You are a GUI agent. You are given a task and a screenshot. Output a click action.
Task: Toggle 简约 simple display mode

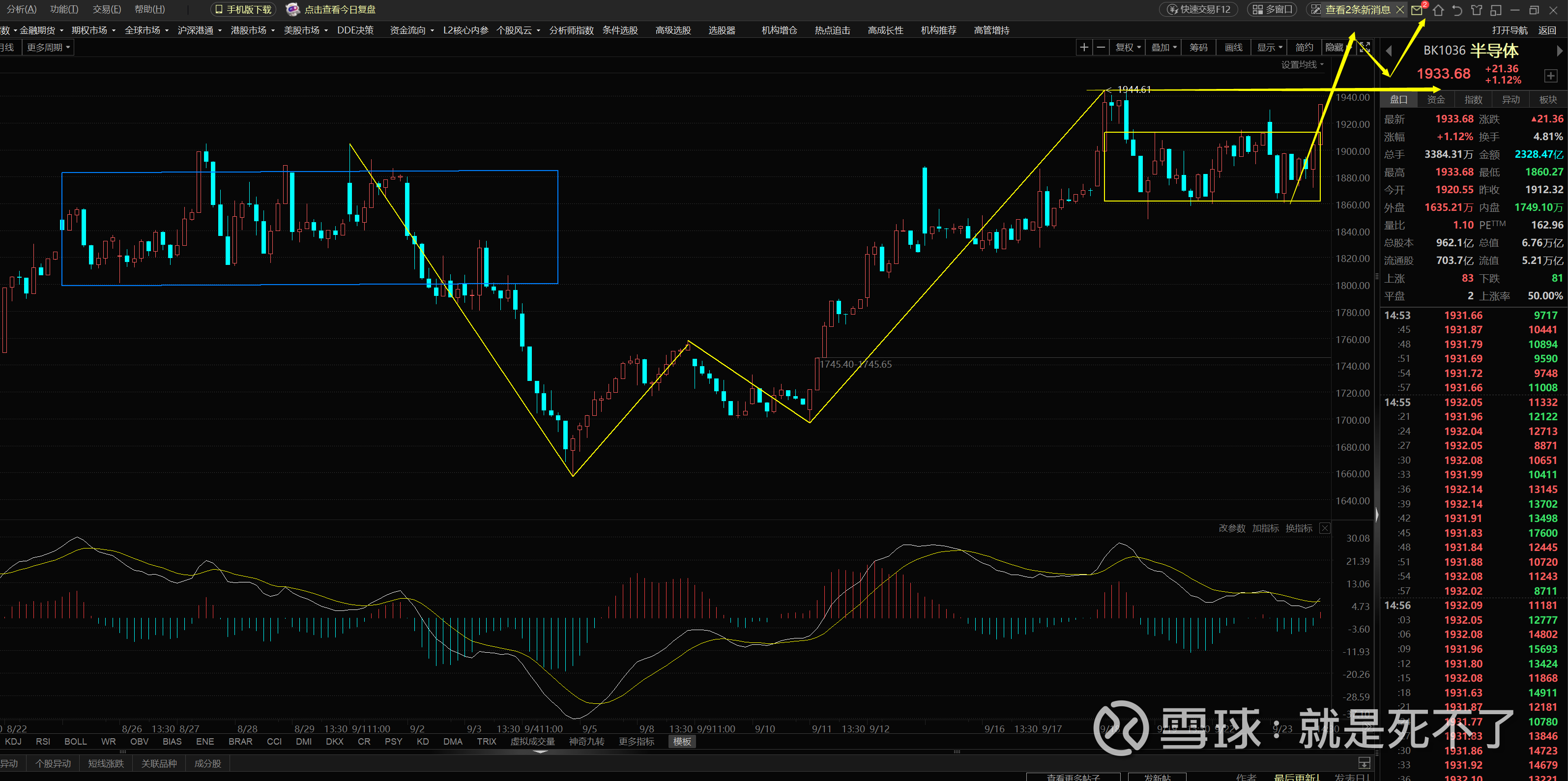coord(1304,48)
